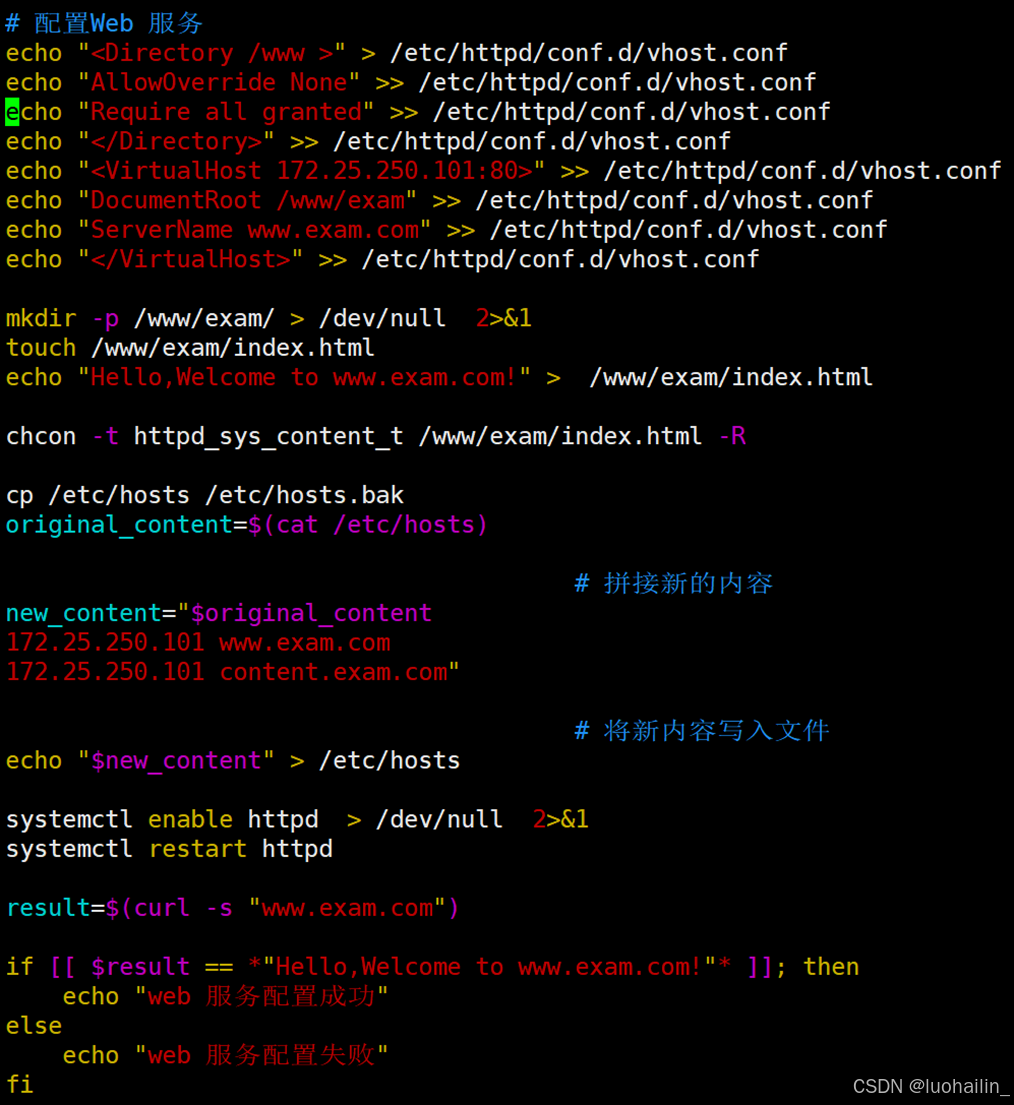Click the variable 'original_content' assignment

coord(119,525)
